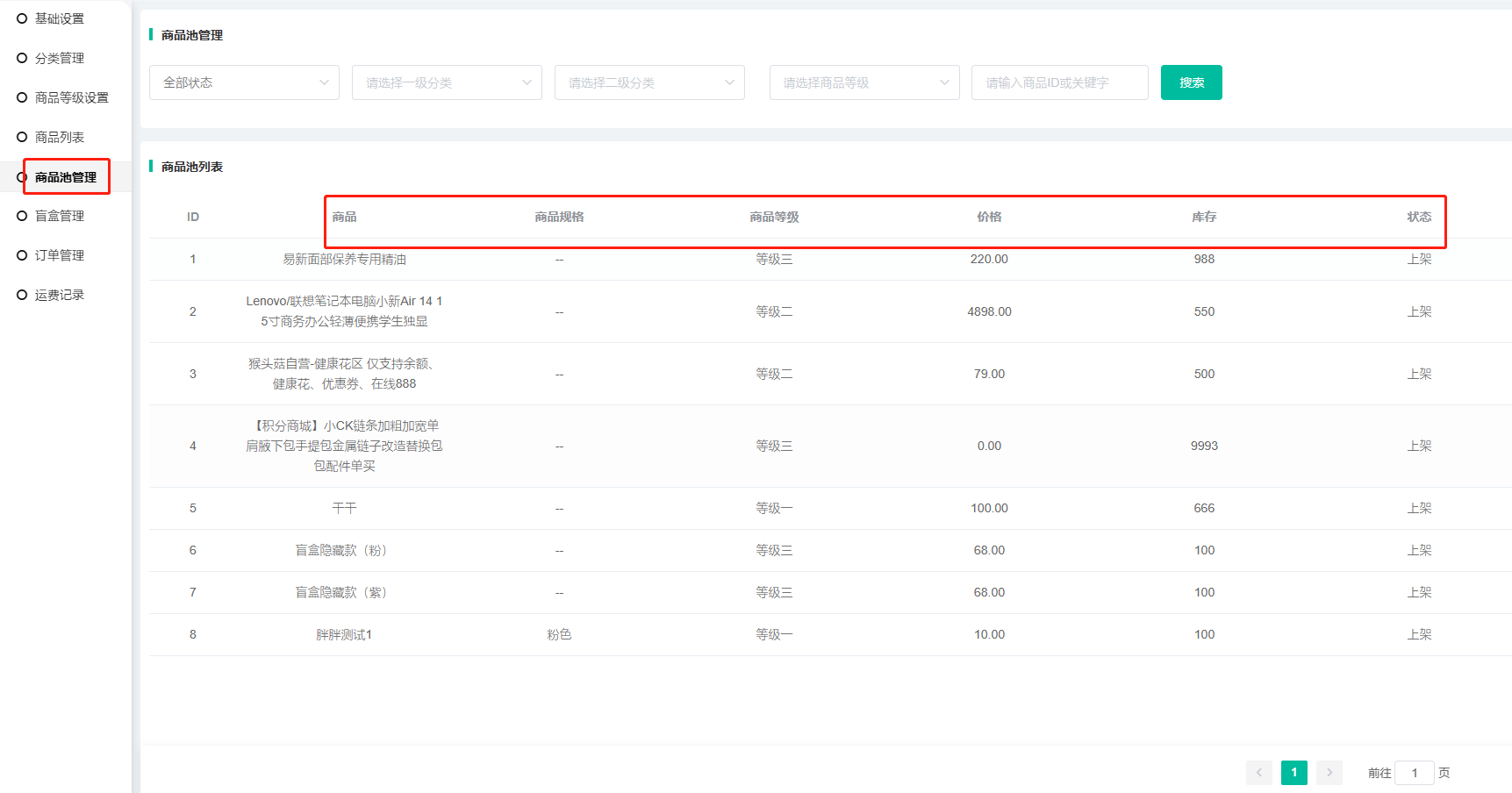Click the 价格 column header
1512x793 pixels.
pyautogui.click(x=989, y=217)
